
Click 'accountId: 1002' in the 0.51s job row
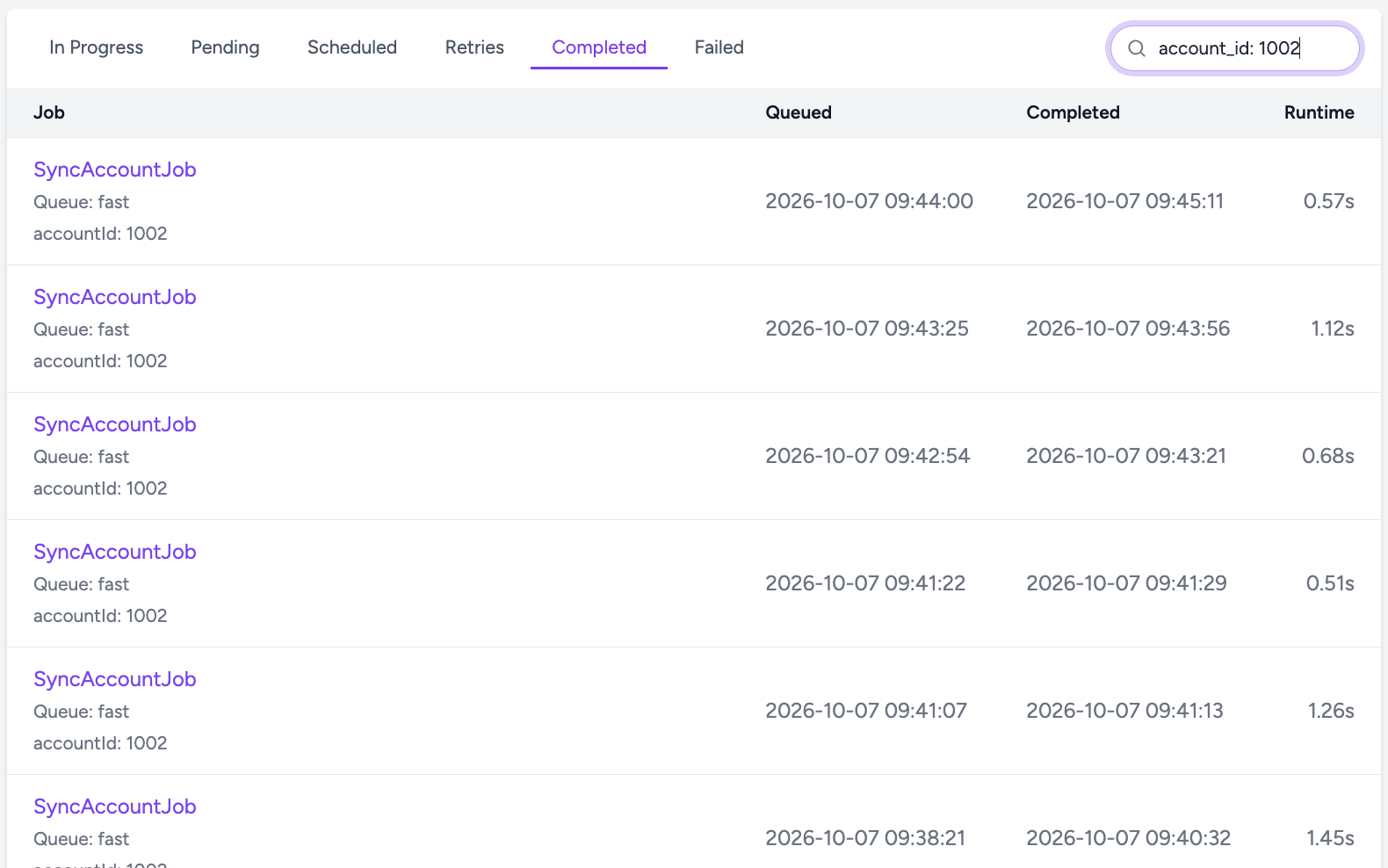pyautogui.click(x=100, y=616)
